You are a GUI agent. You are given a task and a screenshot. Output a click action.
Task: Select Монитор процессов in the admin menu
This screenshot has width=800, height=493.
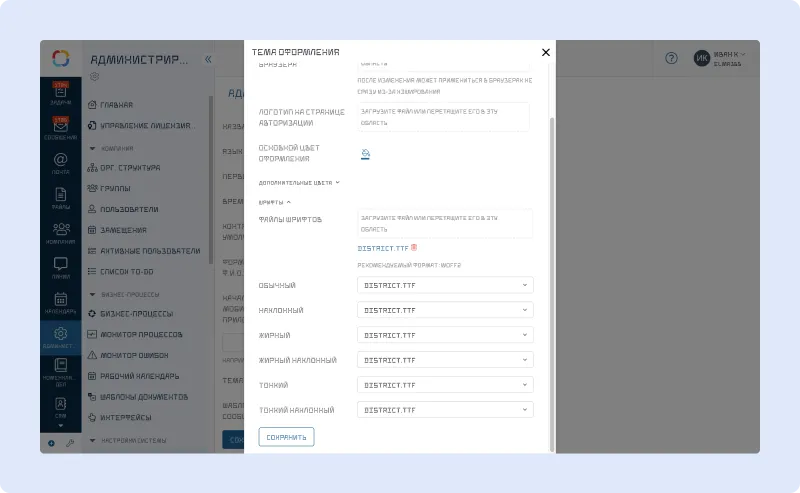click(x=141, y=334)
